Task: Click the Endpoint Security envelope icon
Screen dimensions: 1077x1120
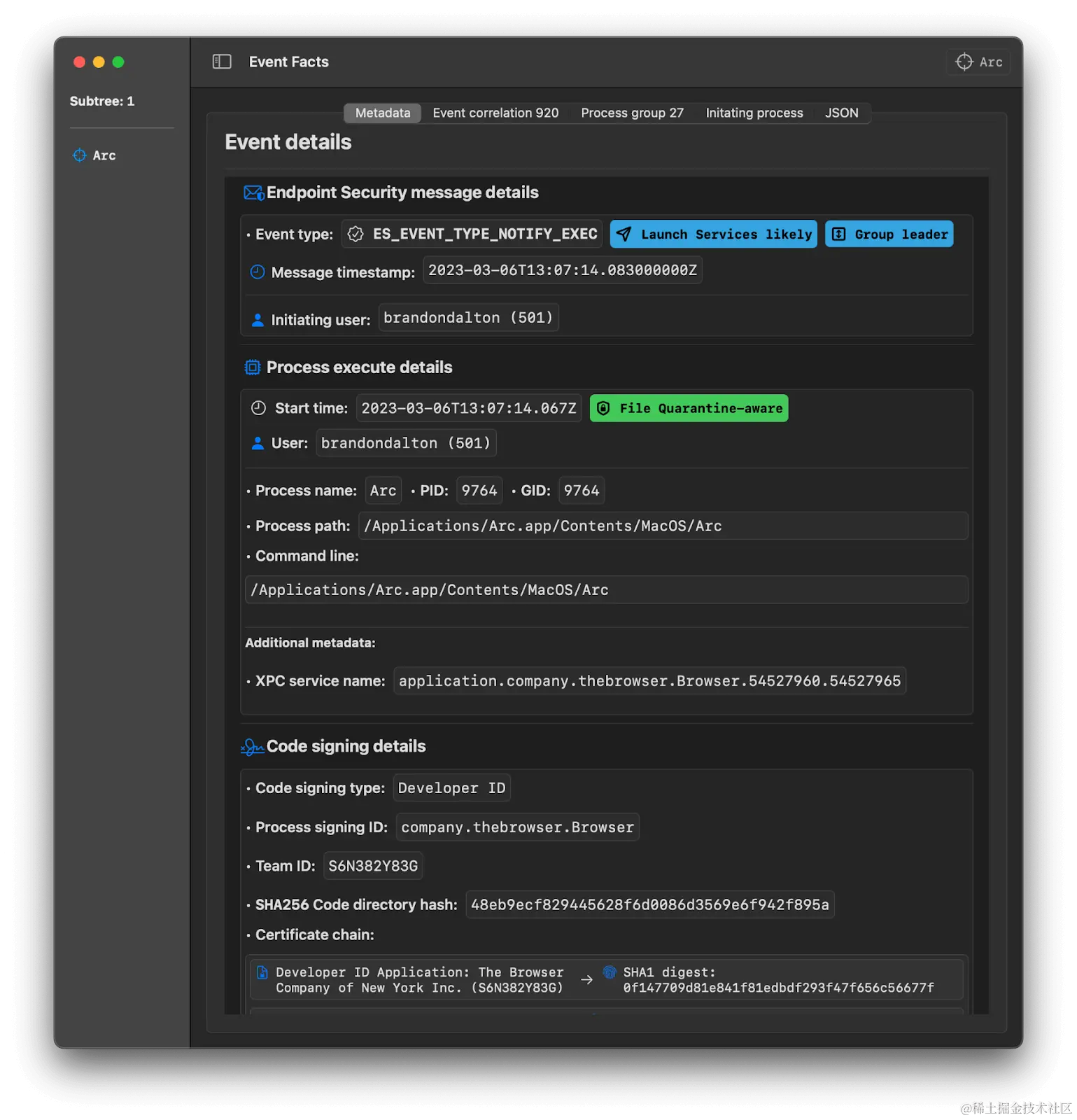Action: pos(253,192)
